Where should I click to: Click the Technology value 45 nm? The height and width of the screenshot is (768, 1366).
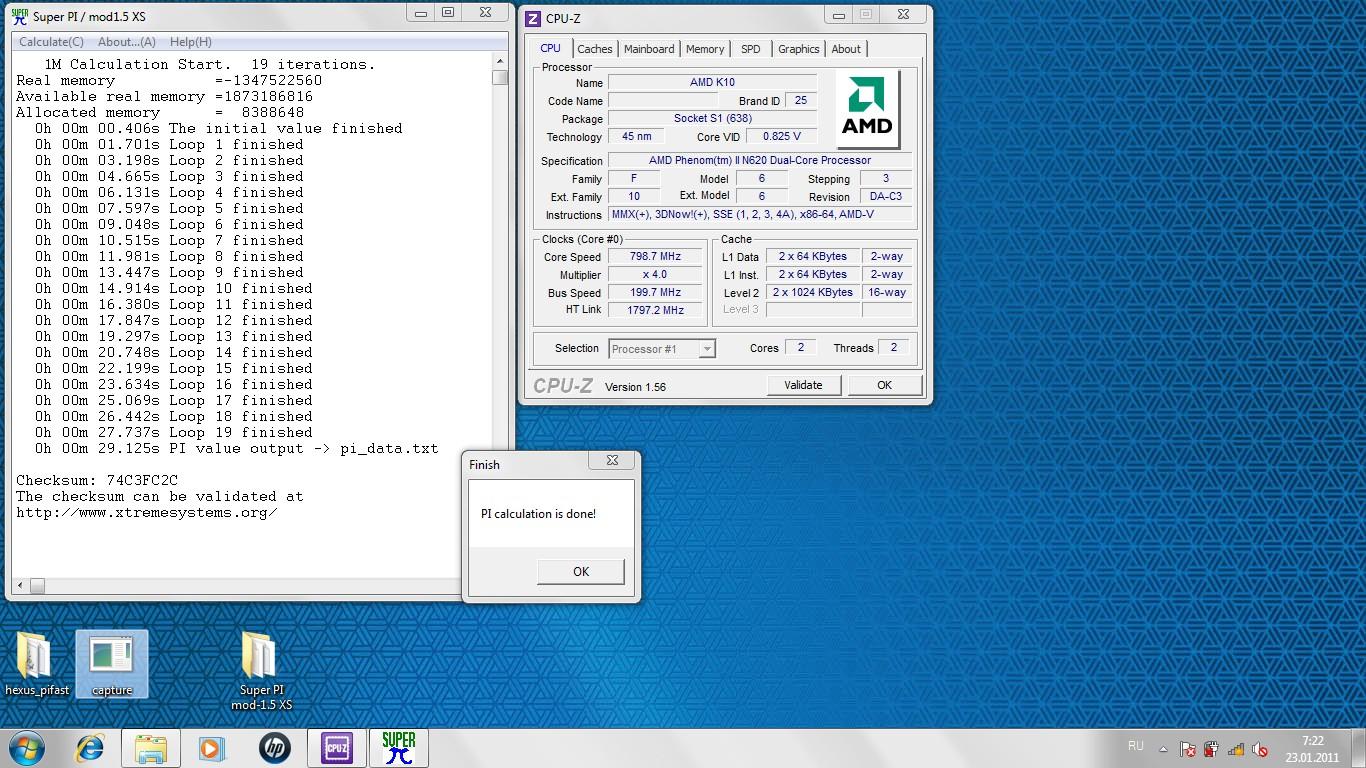tap(636, 137)
